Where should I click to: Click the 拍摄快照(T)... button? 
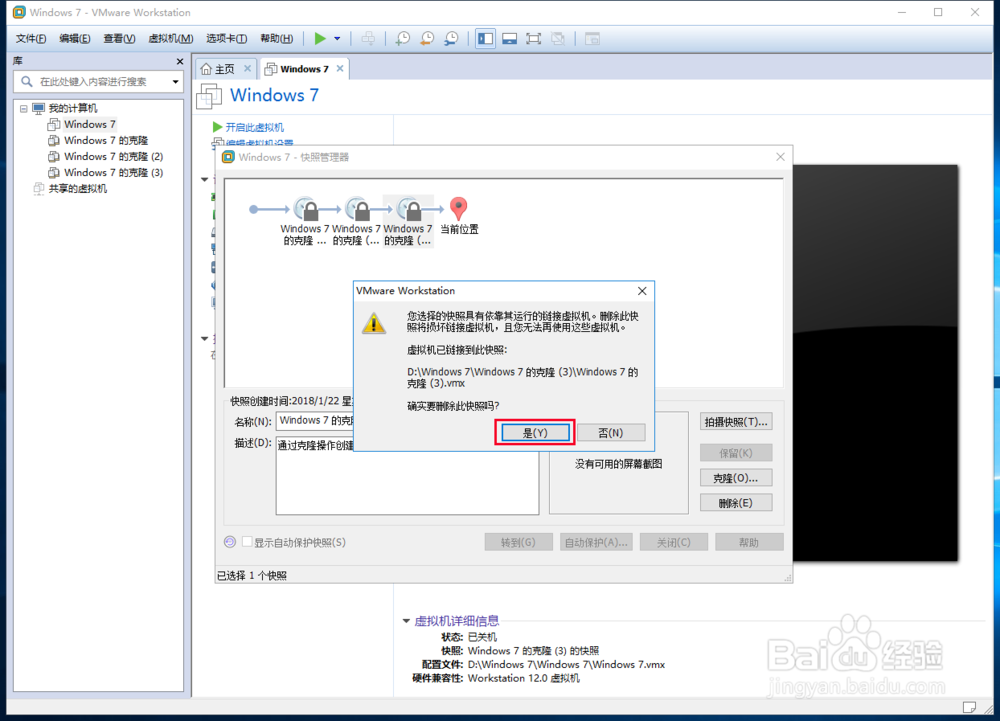tap(736, 422)
